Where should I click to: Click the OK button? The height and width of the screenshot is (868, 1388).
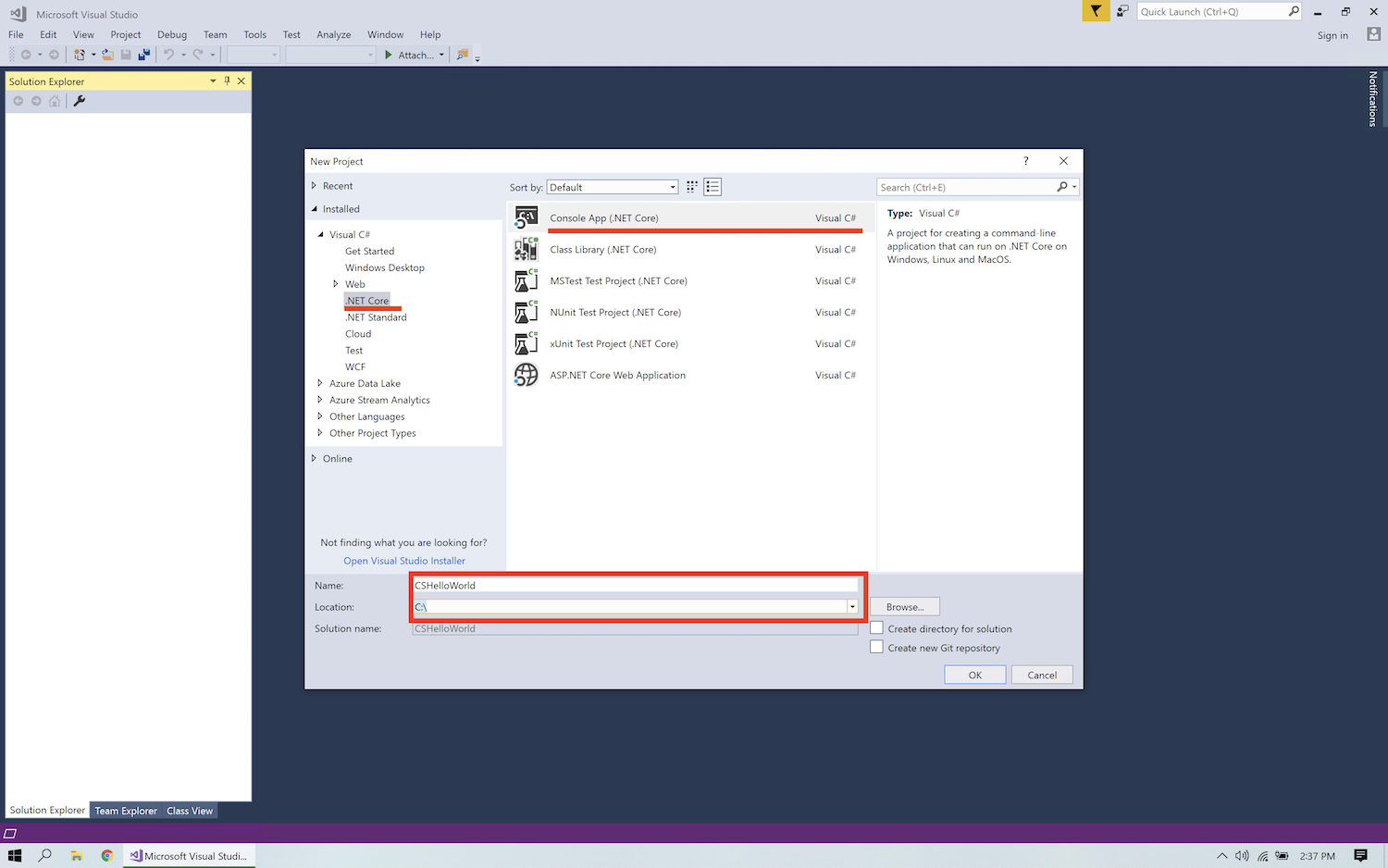coord(975,675)
